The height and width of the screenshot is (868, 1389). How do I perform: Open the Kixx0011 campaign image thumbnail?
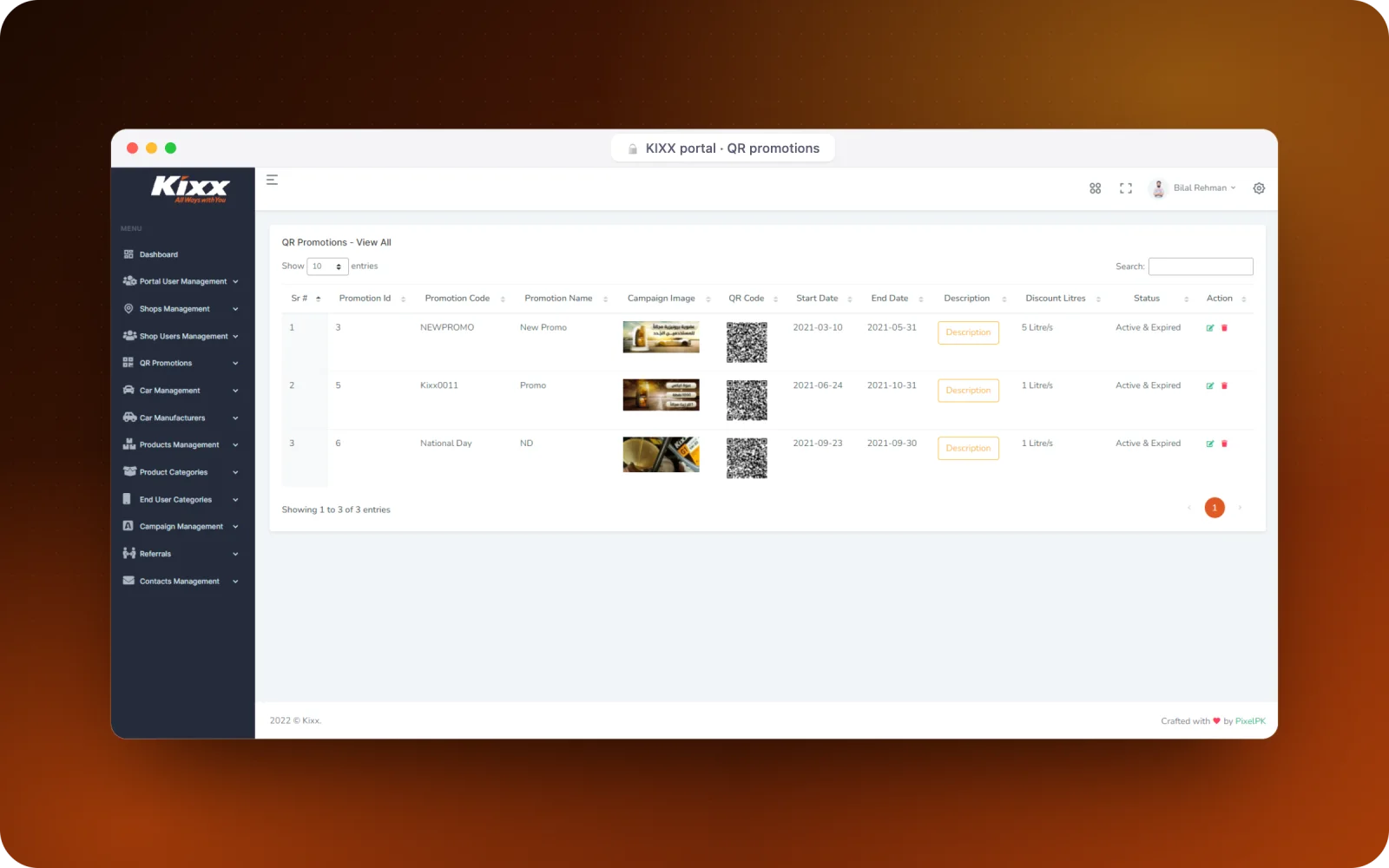pos(661,395)
